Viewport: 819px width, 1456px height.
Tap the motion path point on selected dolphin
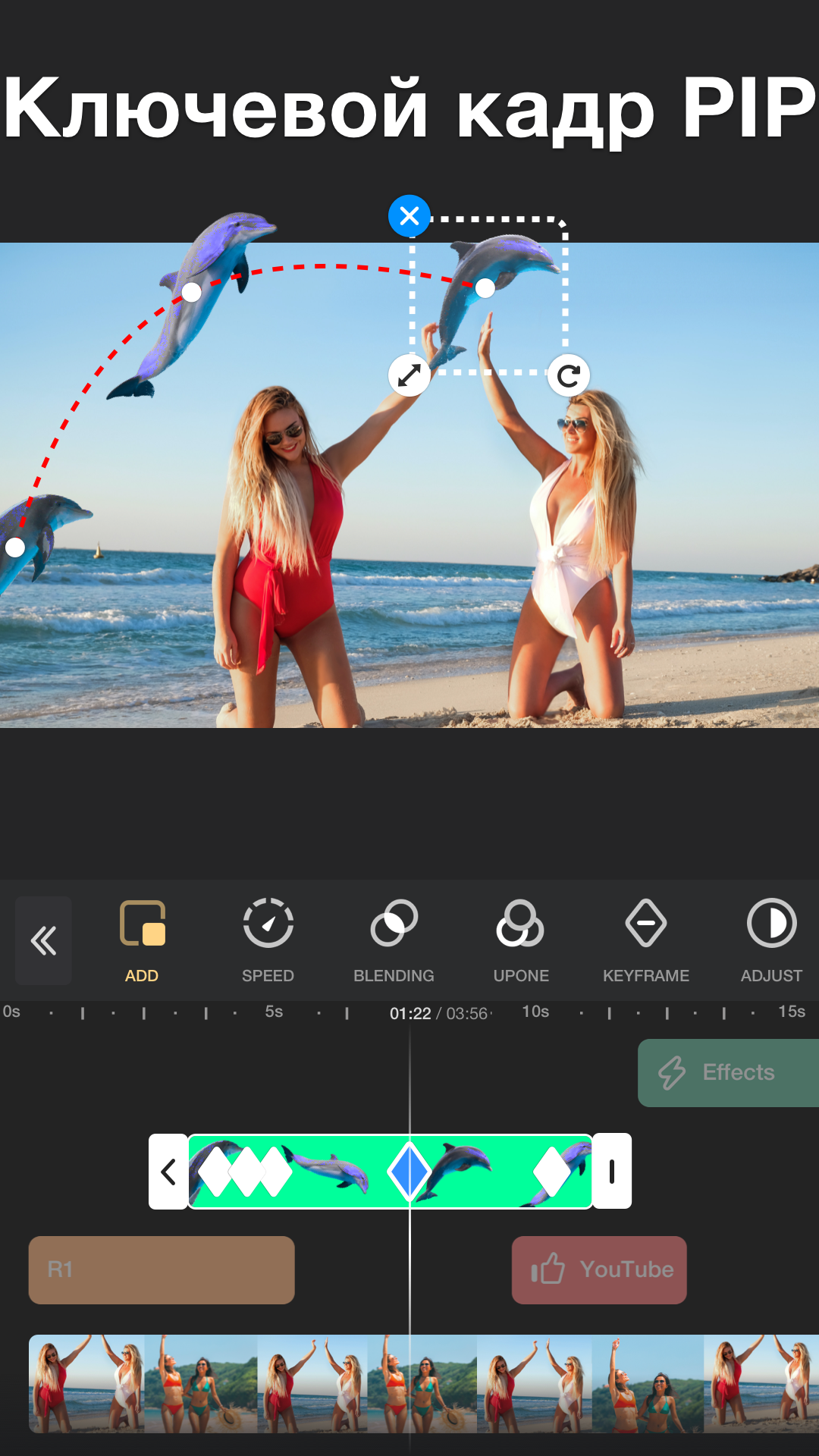(x=485, y=287)
